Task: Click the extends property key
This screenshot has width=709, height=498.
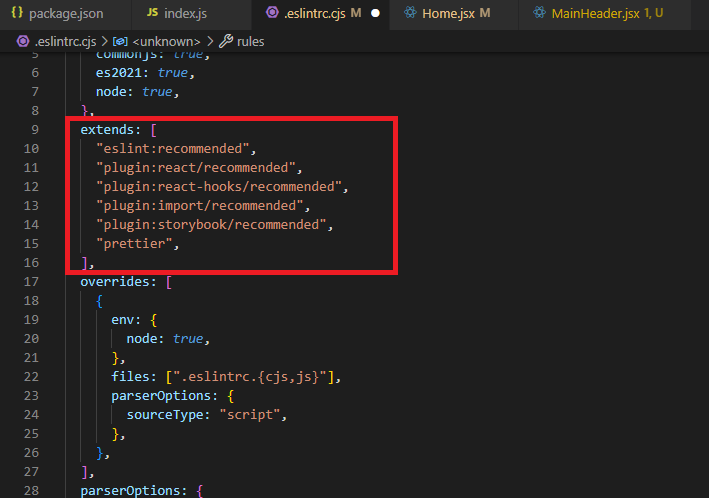Action: (107, 130)
